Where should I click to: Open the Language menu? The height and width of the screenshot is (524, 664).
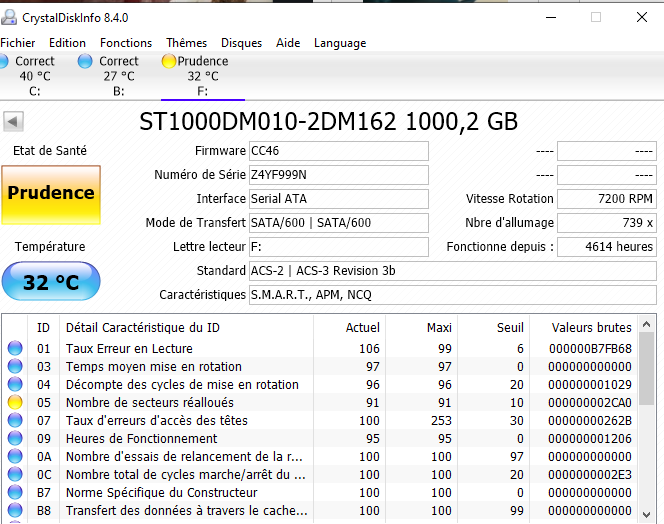(x=340, y=43)
